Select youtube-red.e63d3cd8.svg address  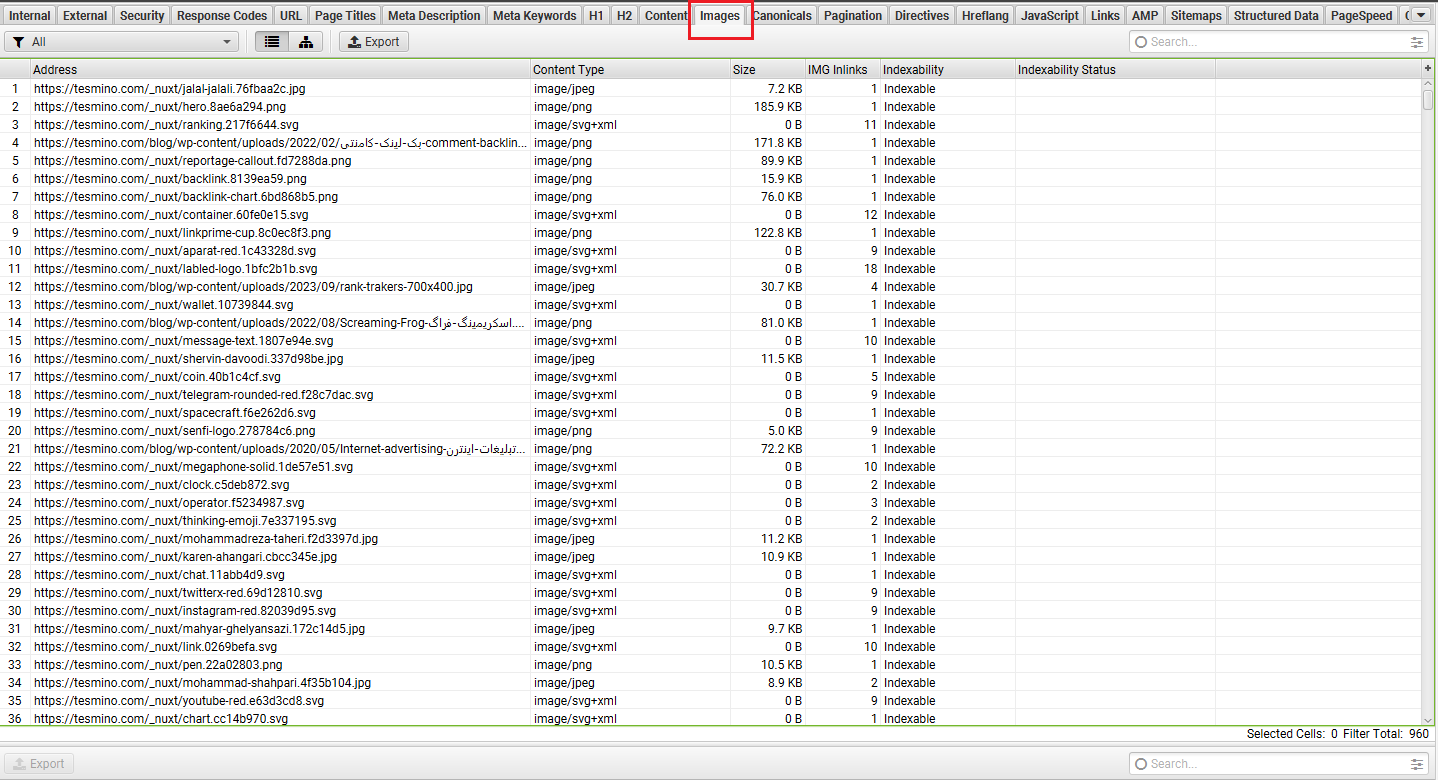(179, 701)
